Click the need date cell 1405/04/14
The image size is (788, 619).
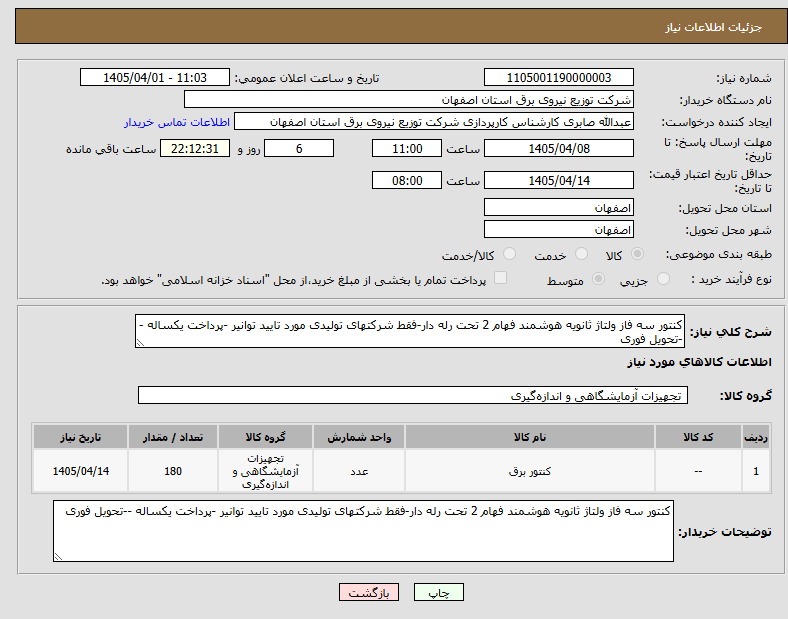tap(80, 471)
